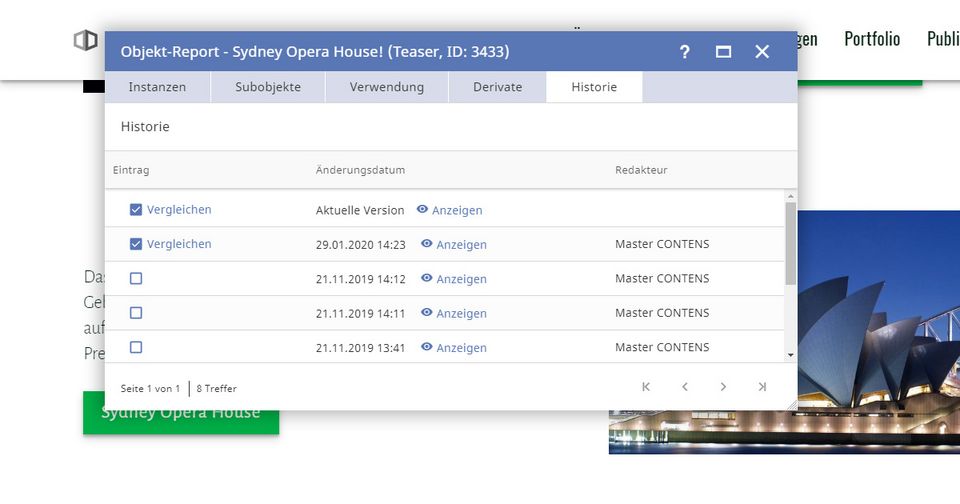
Task: Click the eye icon for 21.11.2019 14:12
Action: point(427,279)
